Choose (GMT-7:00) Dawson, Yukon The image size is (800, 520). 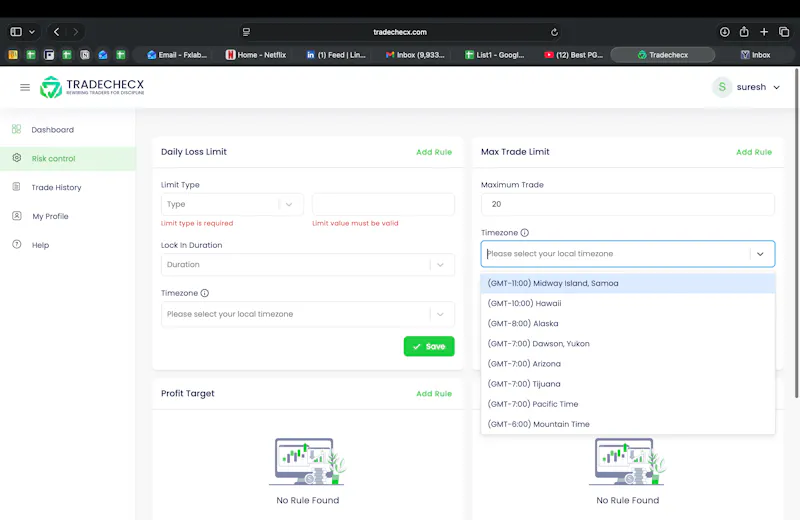click(x=628, y=343)
